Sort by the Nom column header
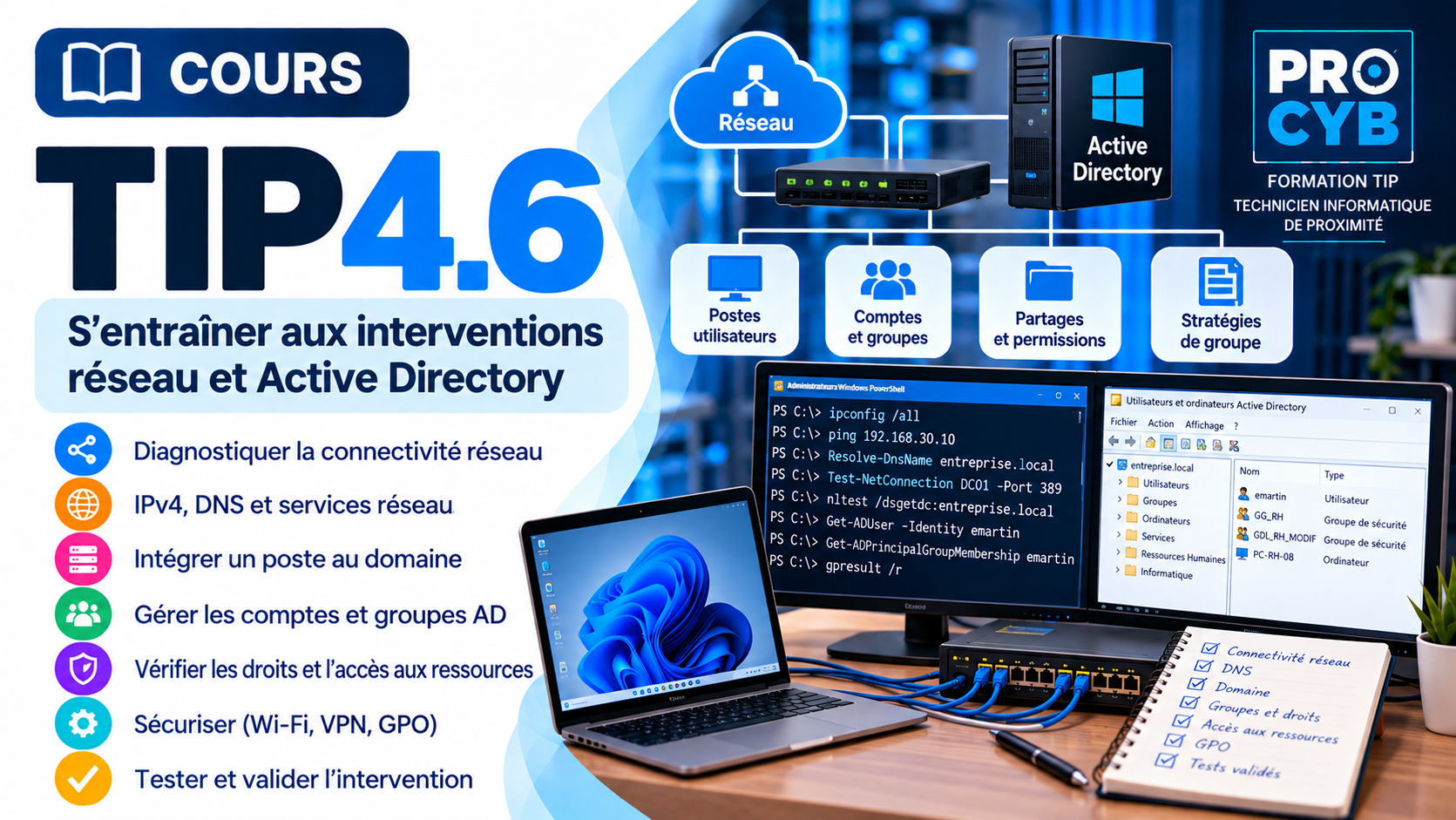The height and width of the screenshot is (820, 1456). (1249, 471)
